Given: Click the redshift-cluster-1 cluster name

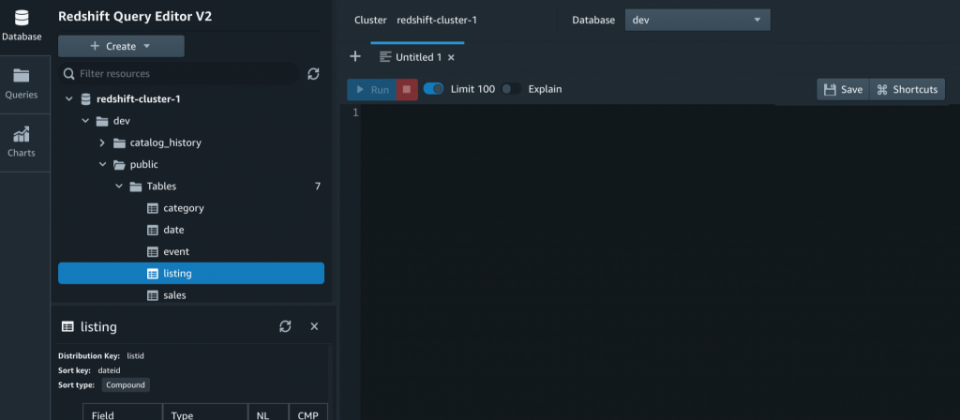Looking at the screenshot, I should (437, 20).
